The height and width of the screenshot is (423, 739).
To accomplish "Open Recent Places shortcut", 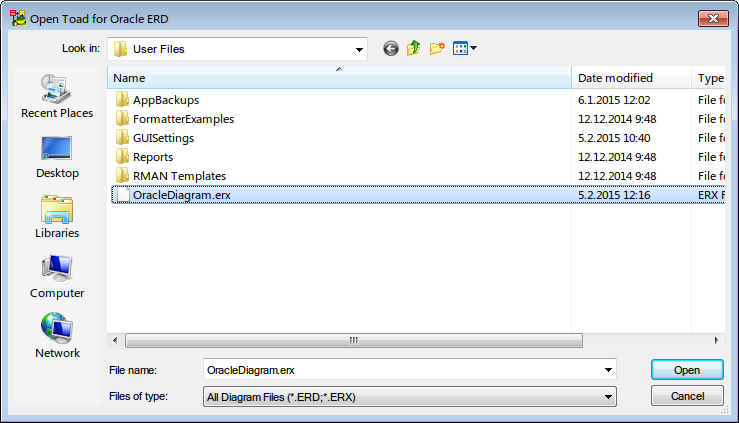I will (57, 96).
